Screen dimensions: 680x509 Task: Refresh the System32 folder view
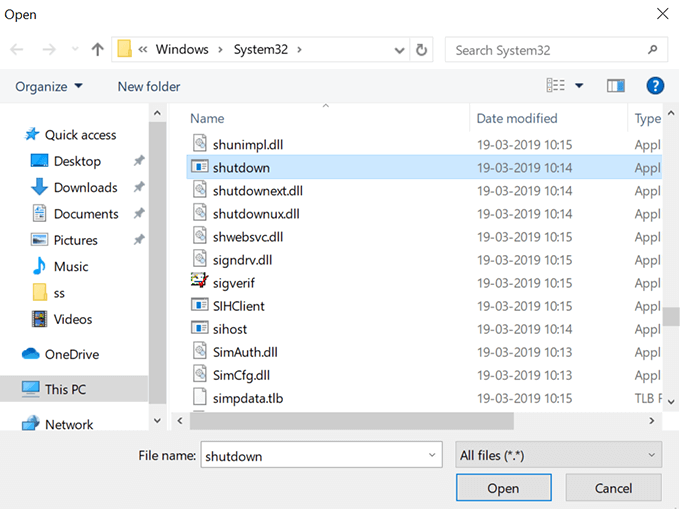421,50
